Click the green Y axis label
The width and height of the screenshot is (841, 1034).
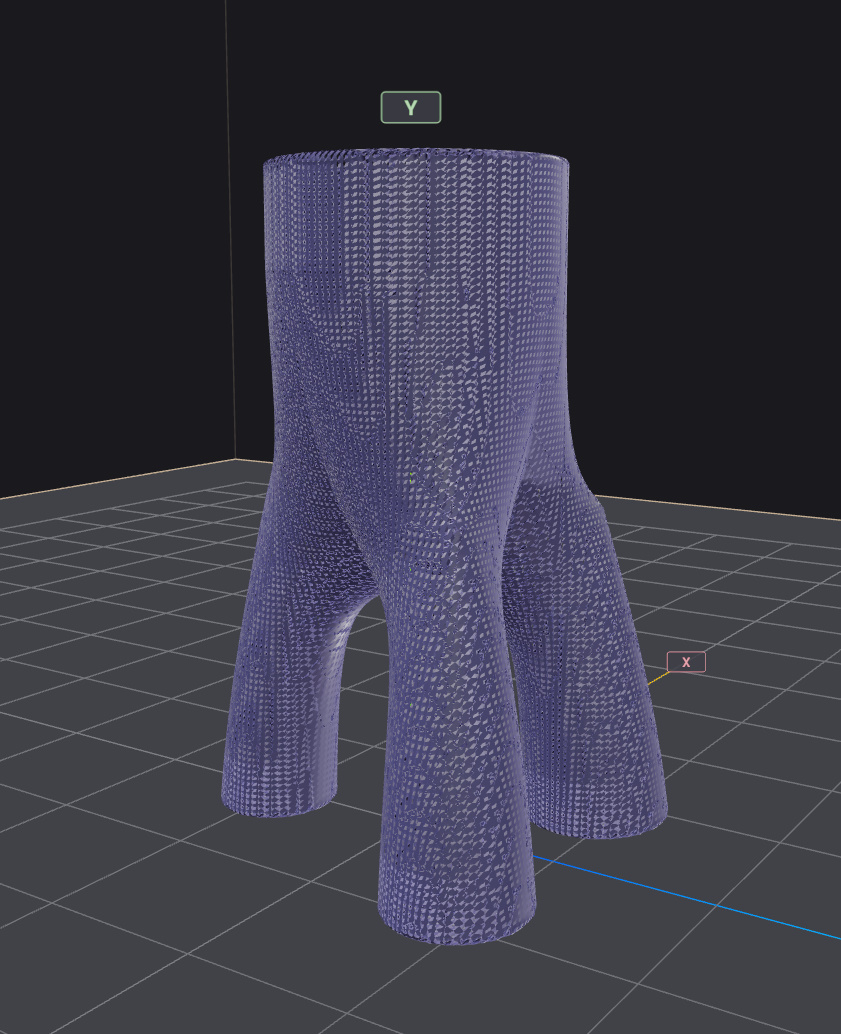point(410,107)
